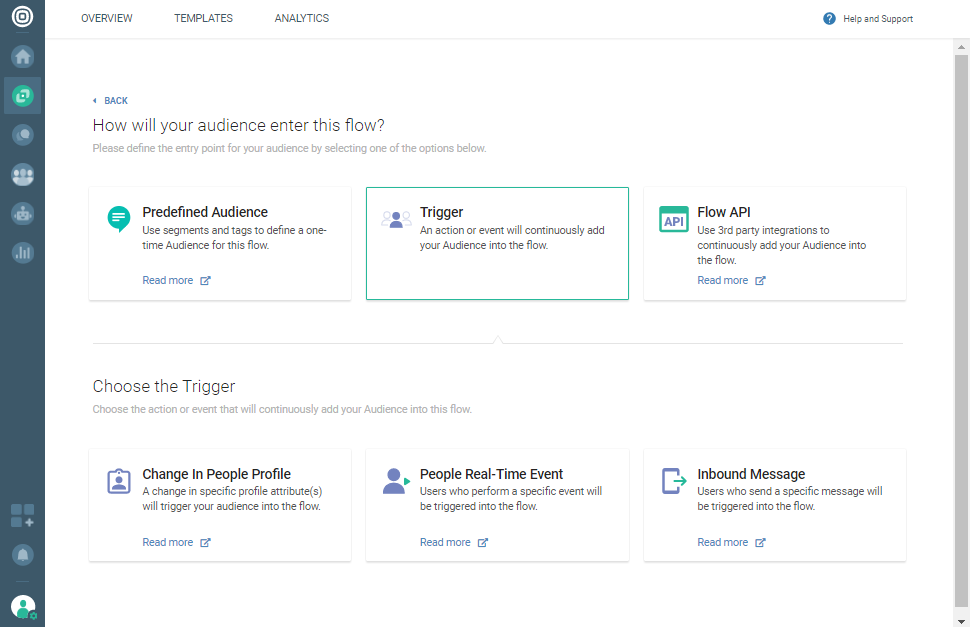The height and width of the screenshot is (627, 970).
Task: Switch to the Overview tab
Action: pos(106,19)
